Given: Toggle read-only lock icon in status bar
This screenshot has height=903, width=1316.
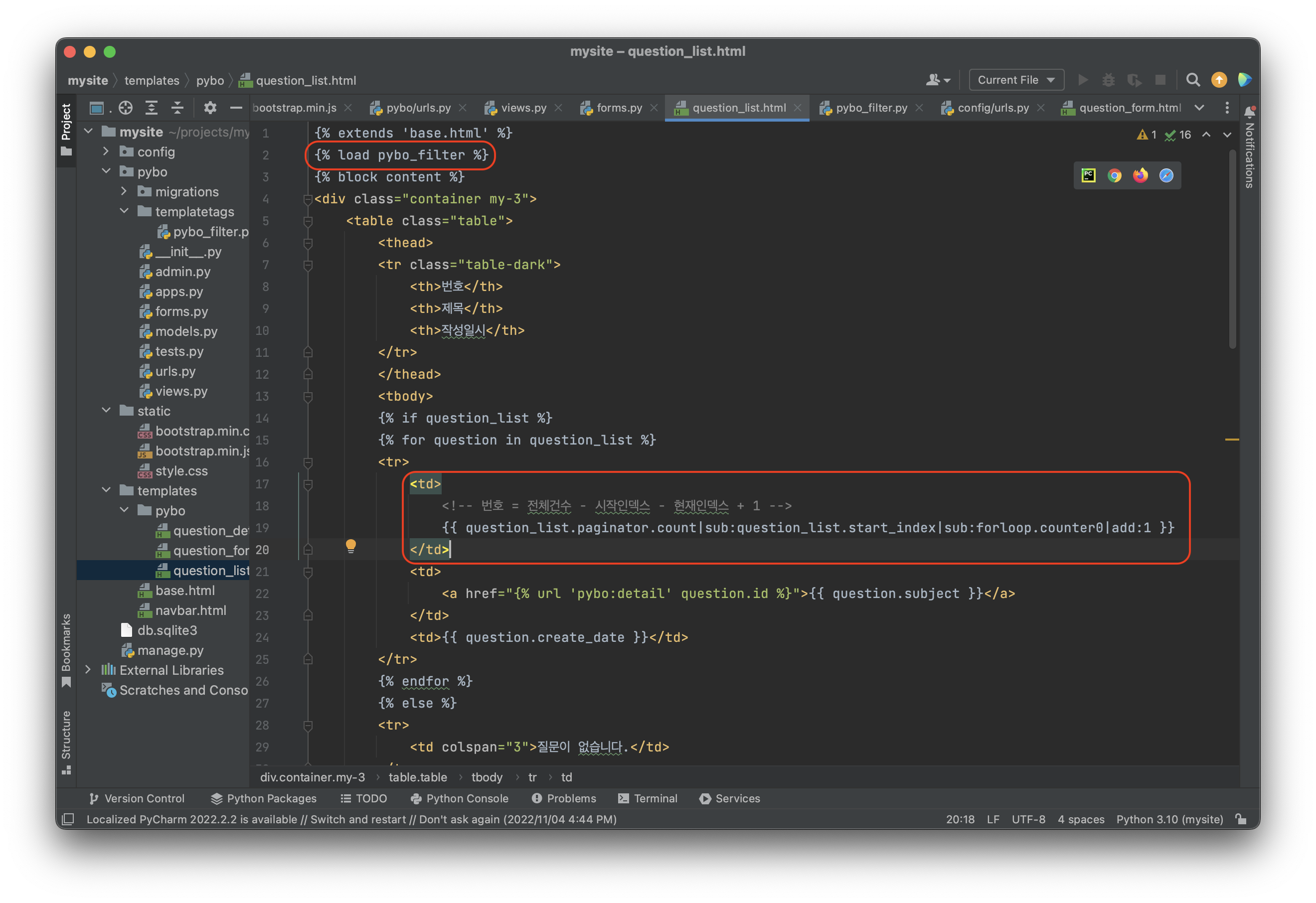Looking at the screenshot, I should click(1241, 819).
